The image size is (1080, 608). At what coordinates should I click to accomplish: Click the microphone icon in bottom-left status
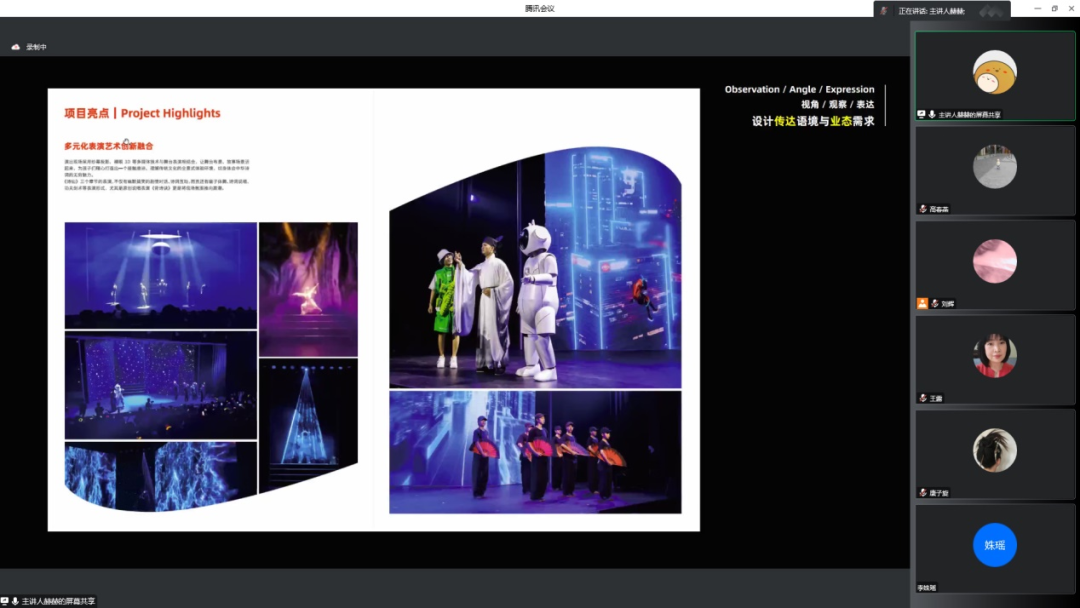coord(15,601)
